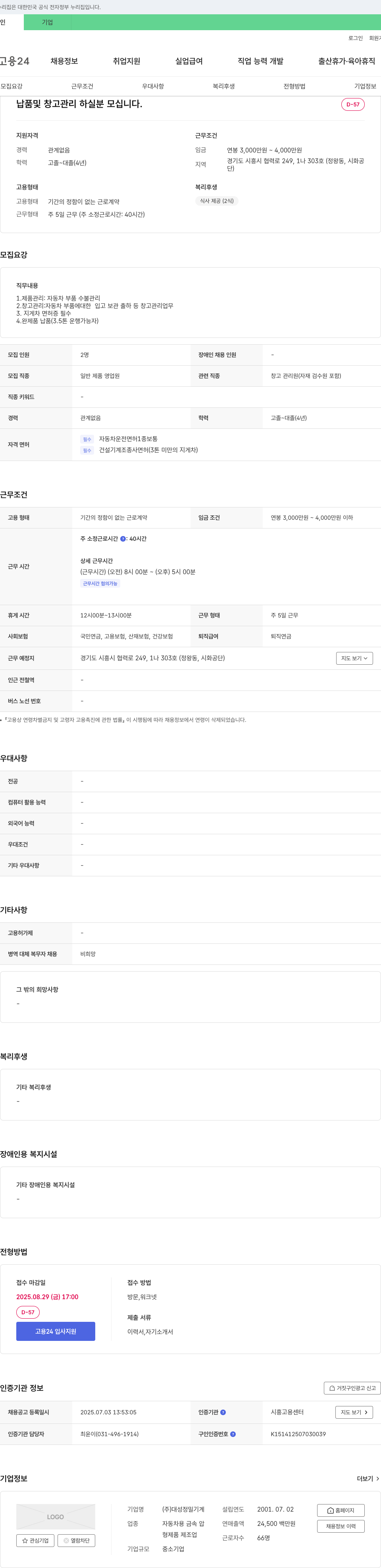Image resolution: width=381 pixels, height=1568 pixels.
Task: Open 지도 보기 for 시흥고용센터
Action: tap(354, 1412)
